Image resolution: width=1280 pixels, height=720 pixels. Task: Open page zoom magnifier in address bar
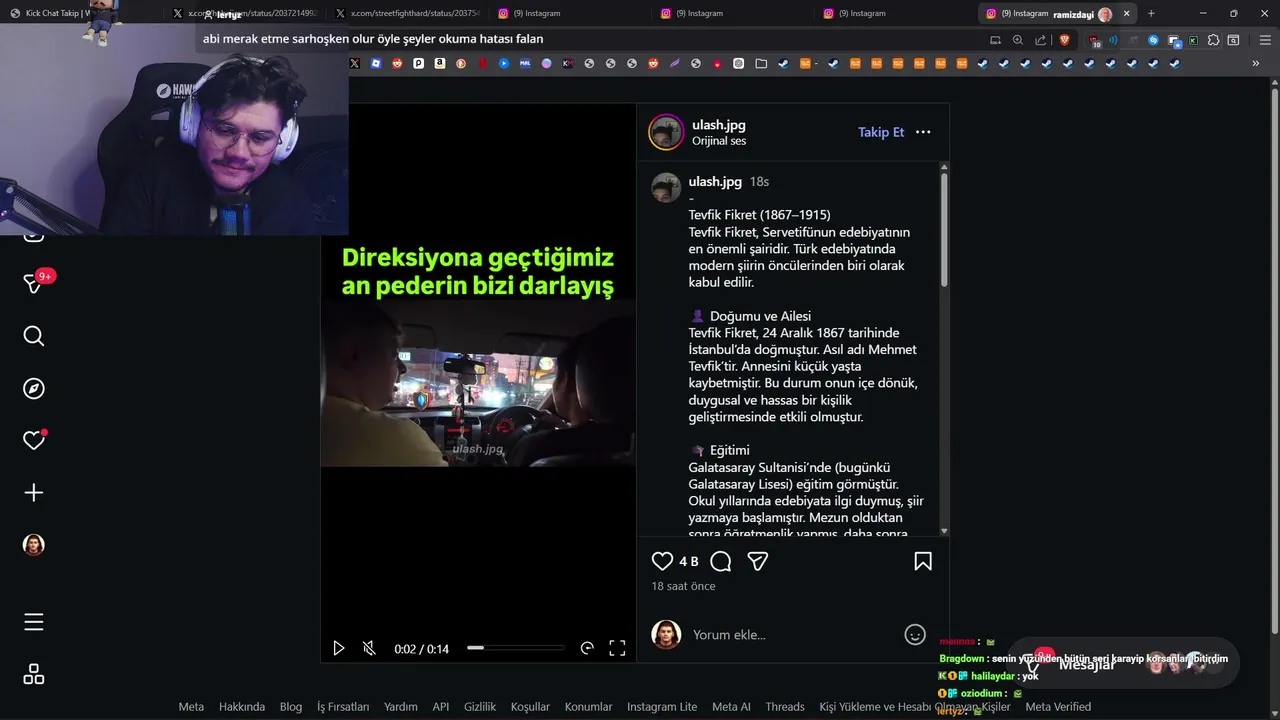click(x=1018, y=40)
